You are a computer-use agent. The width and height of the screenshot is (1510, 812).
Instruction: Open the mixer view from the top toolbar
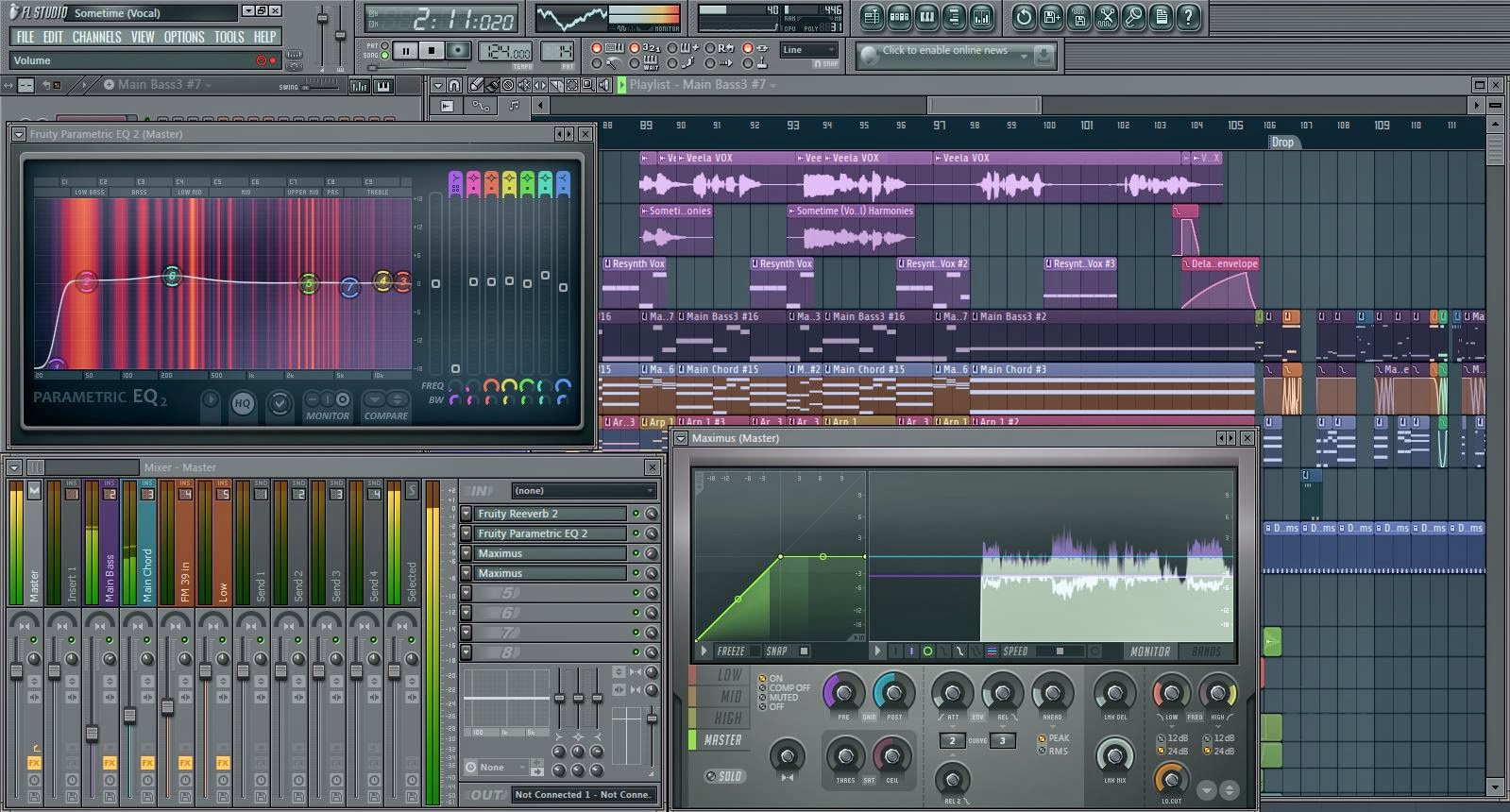pyautogui.click(x=981, y=16)
